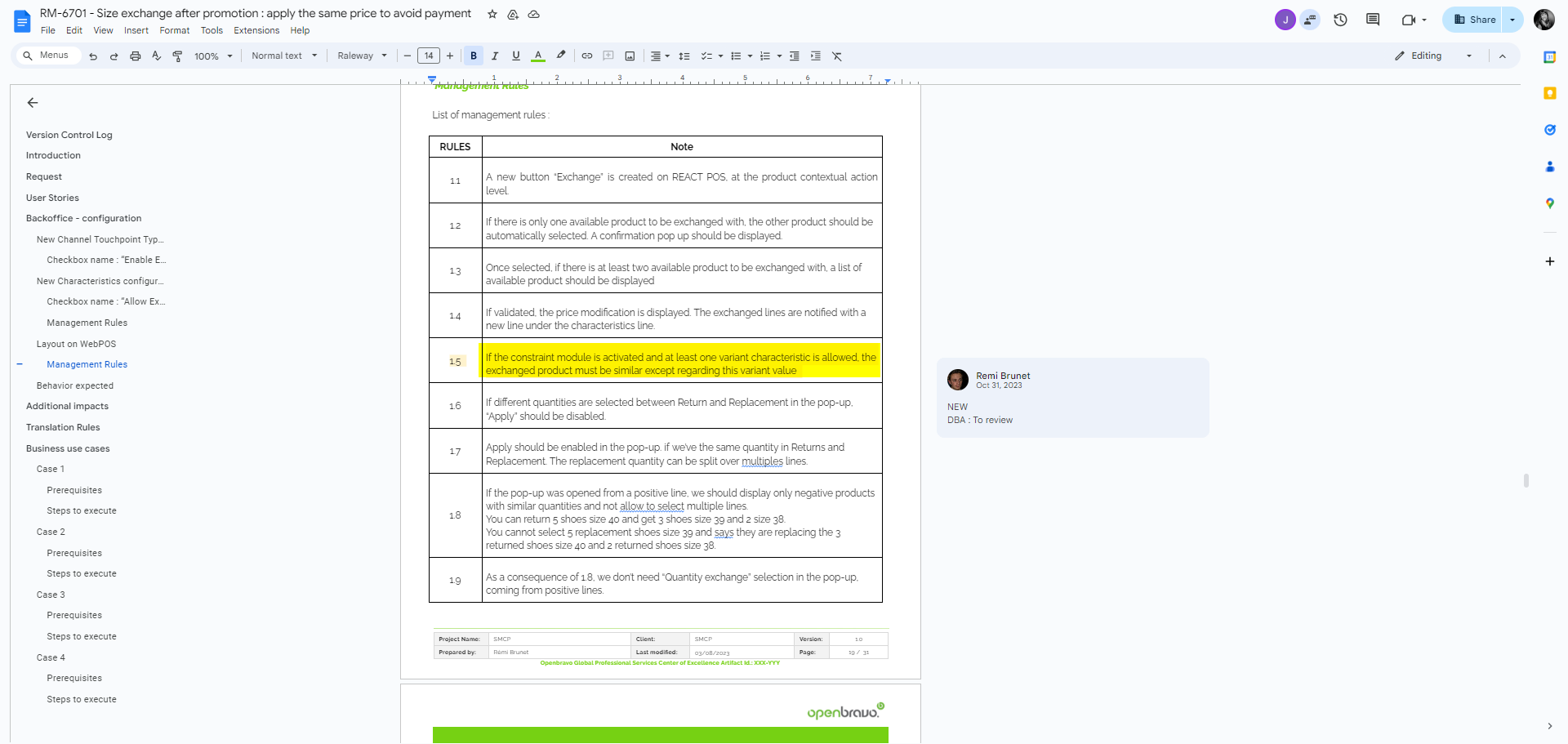The width and height of the screenshot is (1568, 744).
Task: Insert a link
Action: pos(587,56)
